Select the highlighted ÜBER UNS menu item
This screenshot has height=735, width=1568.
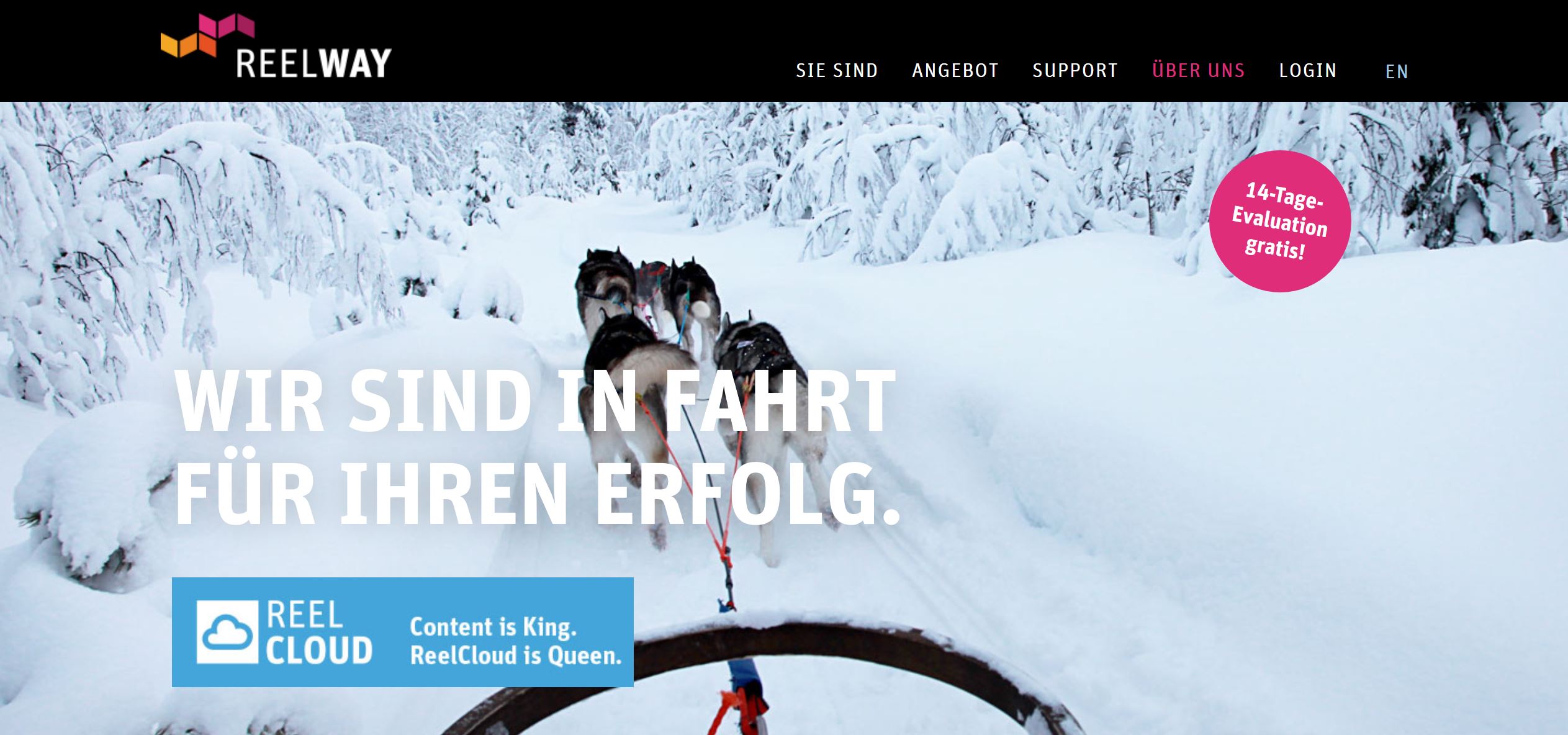pyautogui.click(x=1199, y=70)
